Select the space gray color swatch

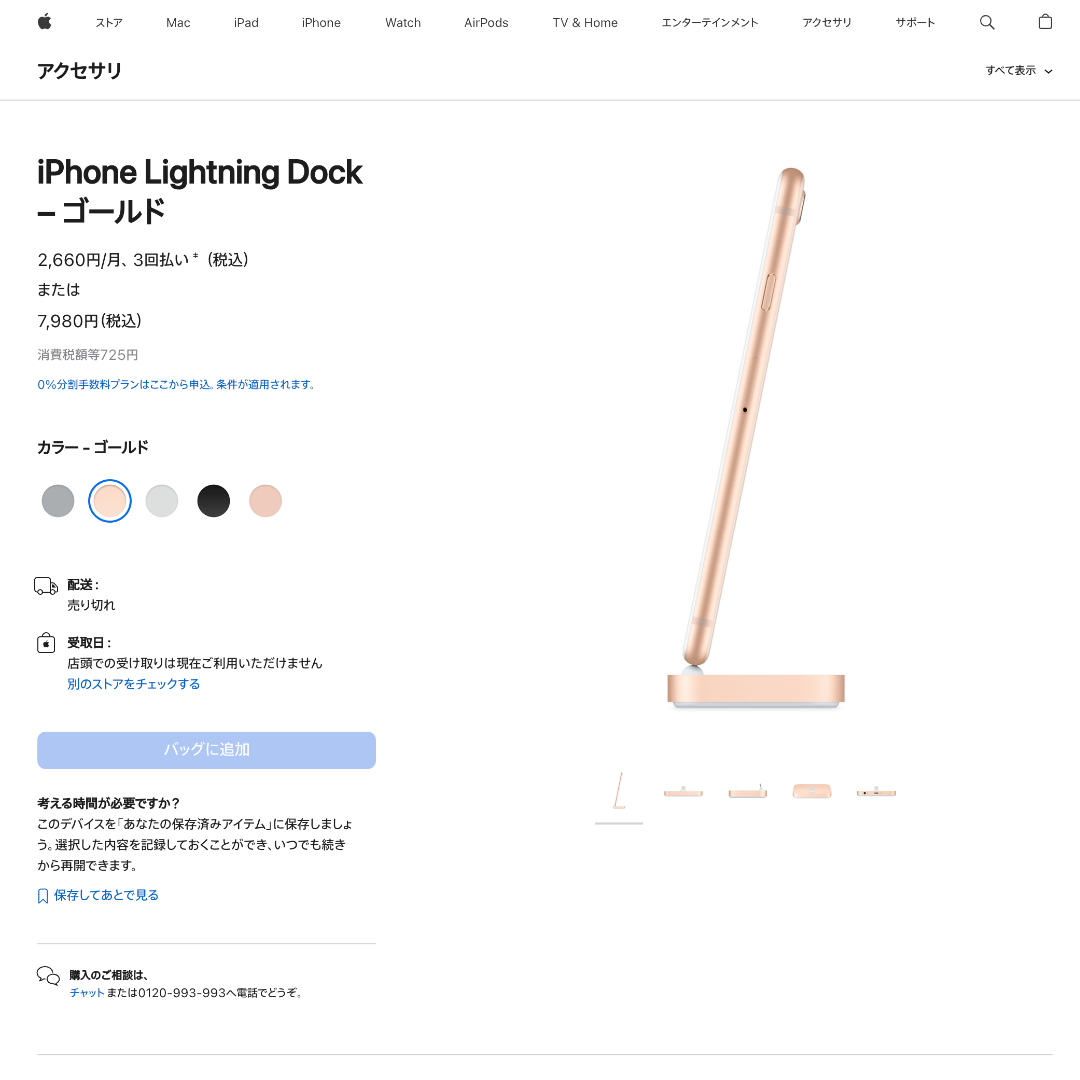tap(58, 501)
